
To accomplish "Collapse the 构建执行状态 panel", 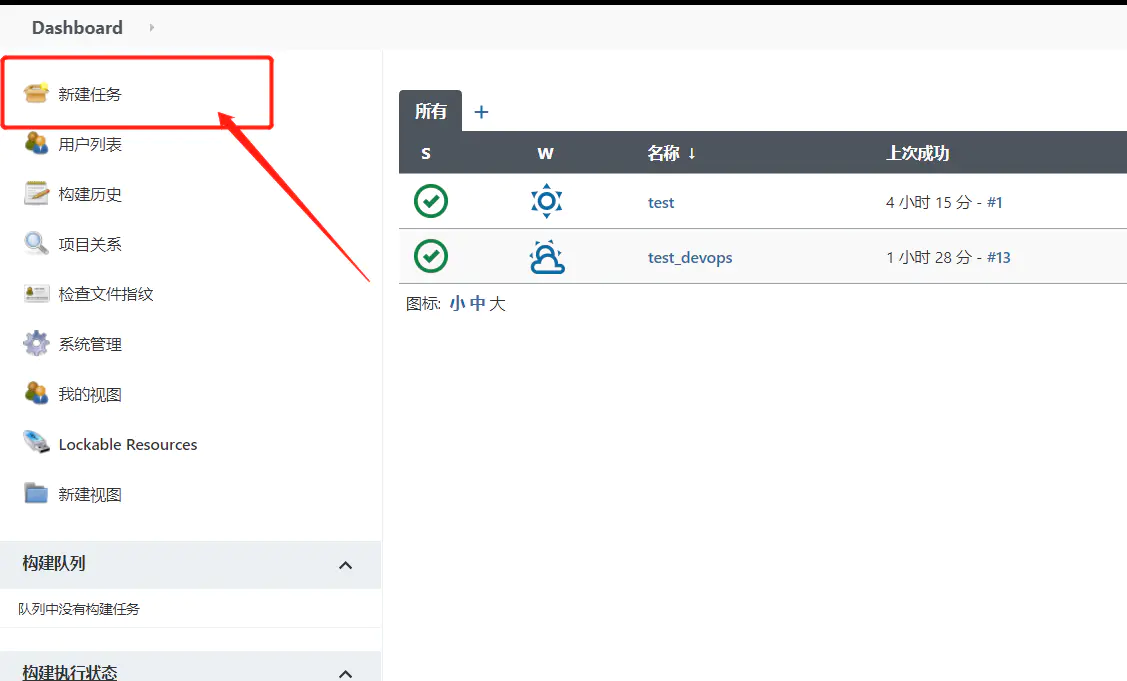I will [345, 674].
